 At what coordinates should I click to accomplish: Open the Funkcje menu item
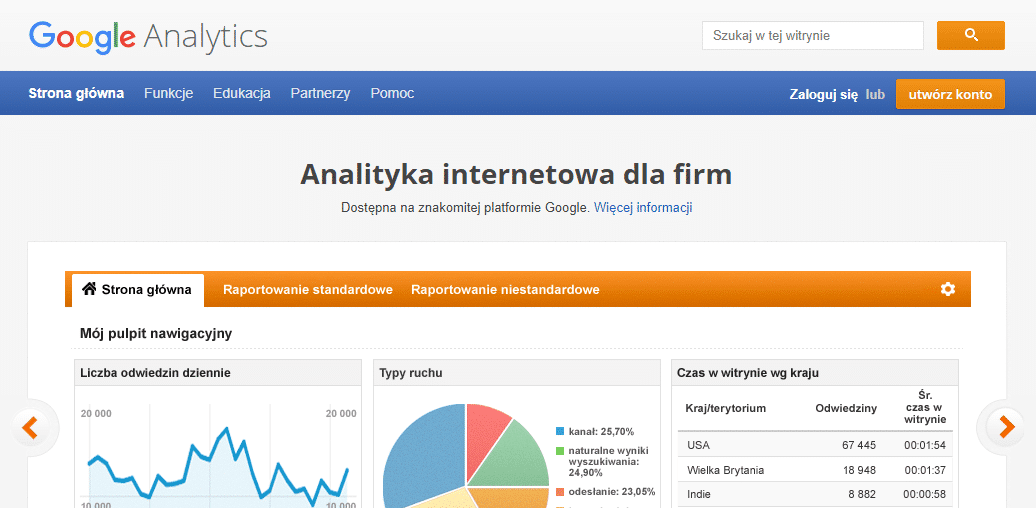pyautogui.click(x=168, y=93)
